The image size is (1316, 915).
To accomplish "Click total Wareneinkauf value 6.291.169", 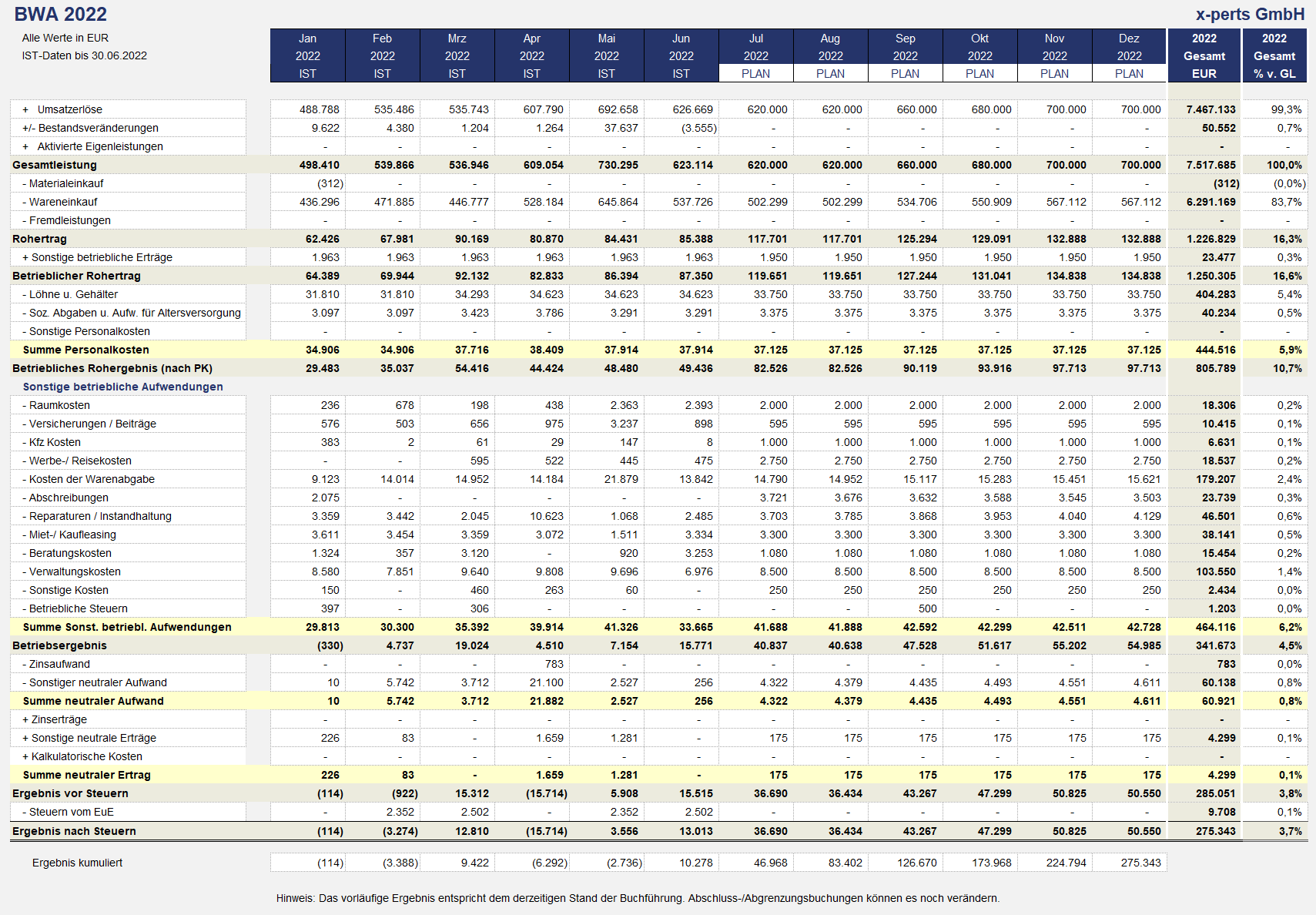I will pos(1211,202).
